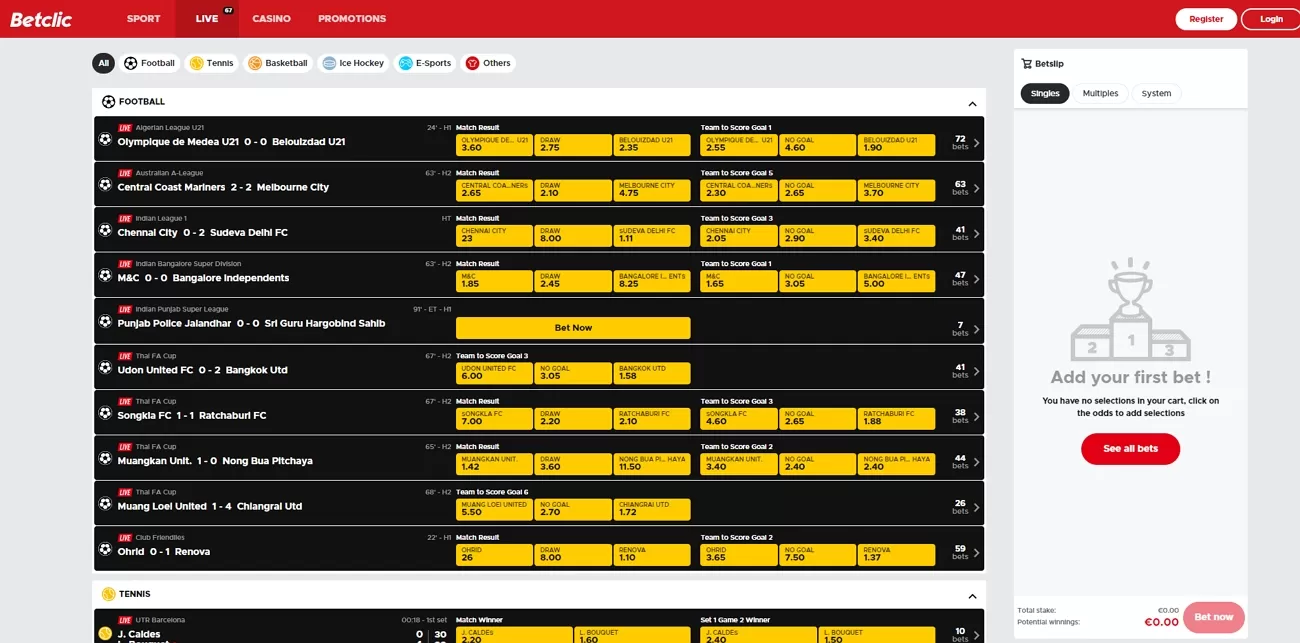Viewport: 1300px width, 643px height.
Task: Open the PROMOTIONS menu
Action: 352,19
